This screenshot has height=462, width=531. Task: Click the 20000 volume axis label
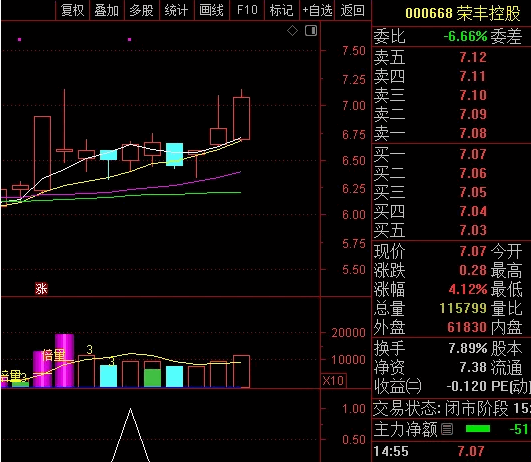[x=348, y=333]
